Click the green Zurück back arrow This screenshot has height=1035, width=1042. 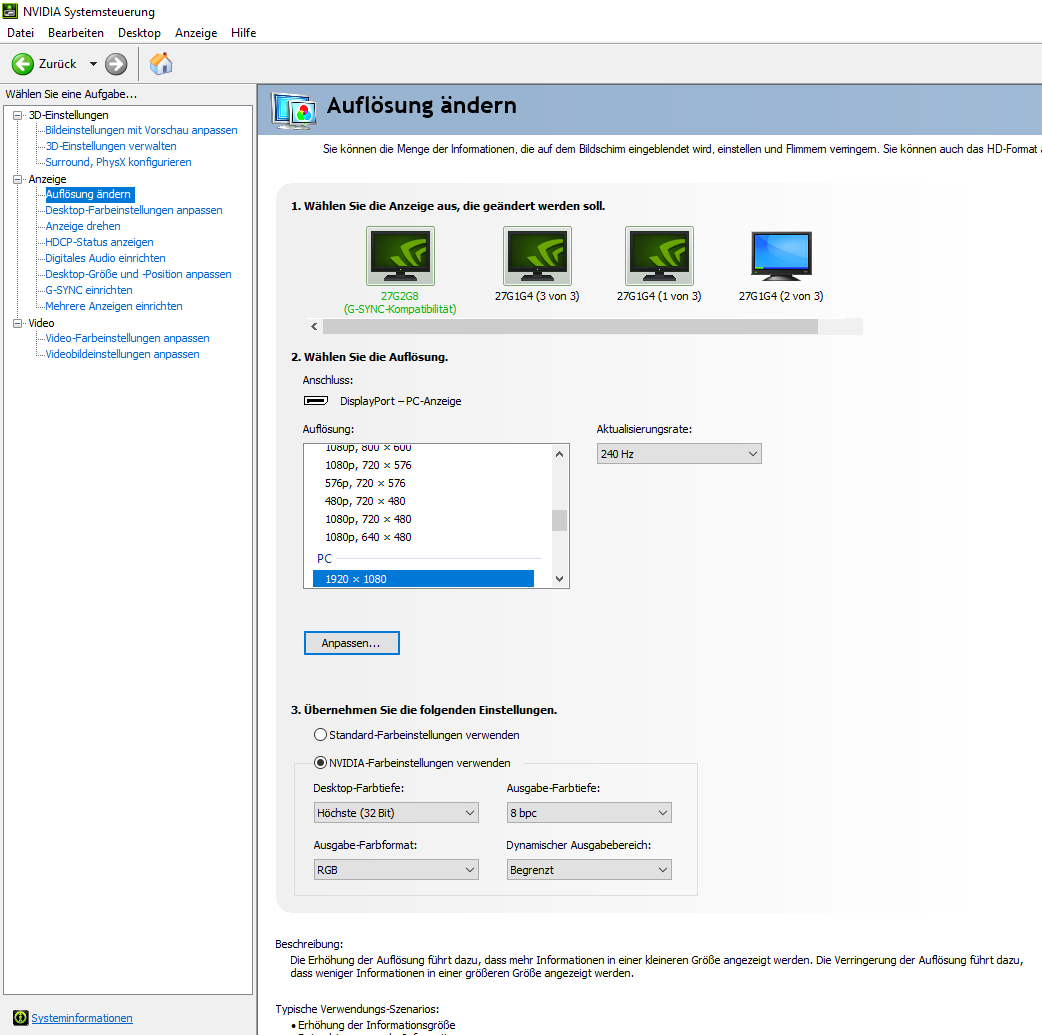pyautogui.click(x=23, y=64)
